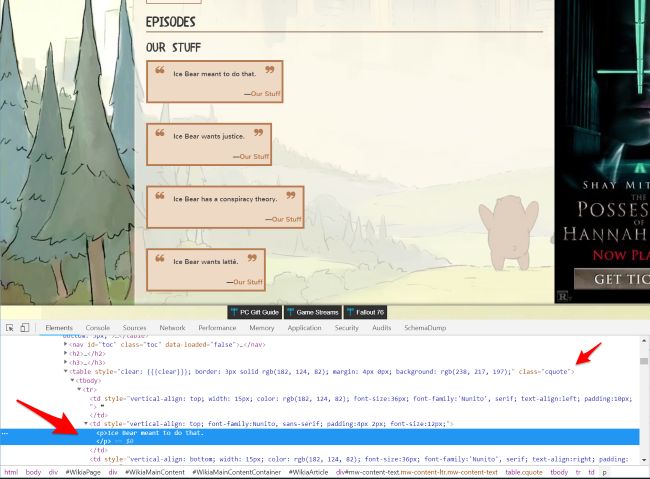Open the Network tab
The image size is (650, 479).
172,328
